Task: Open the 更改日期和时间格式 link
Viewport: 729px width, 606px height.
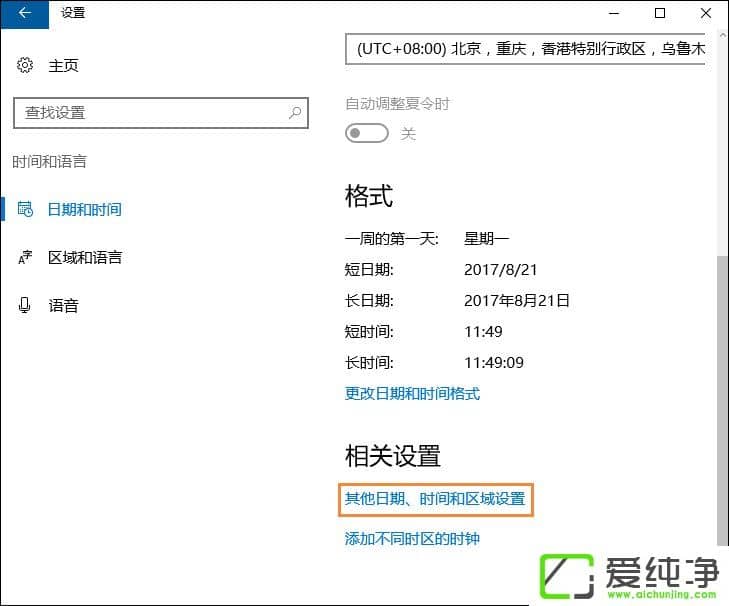Action: (412, 393)
